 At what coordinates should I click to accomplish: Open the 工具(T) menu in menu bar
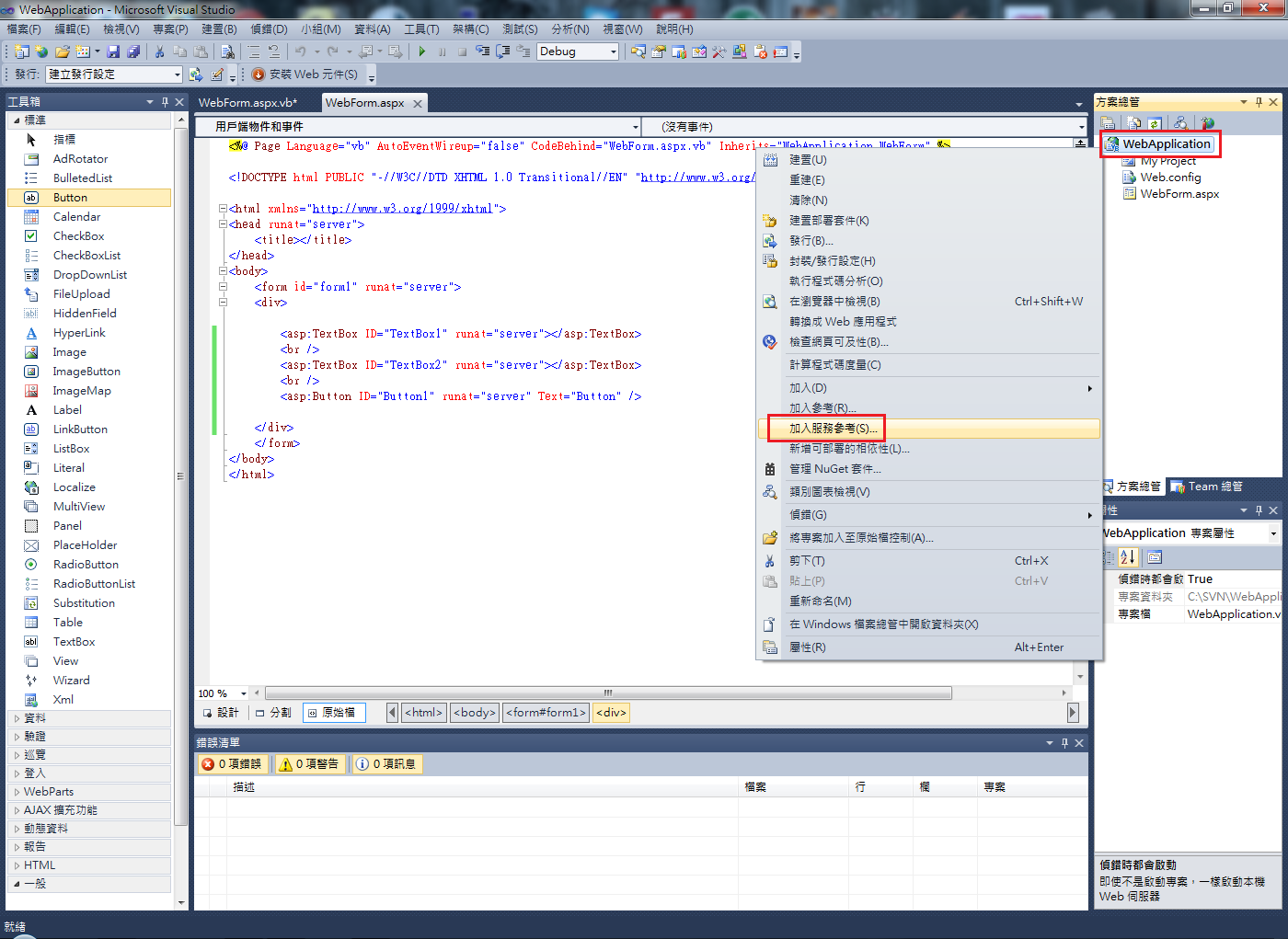421,29
